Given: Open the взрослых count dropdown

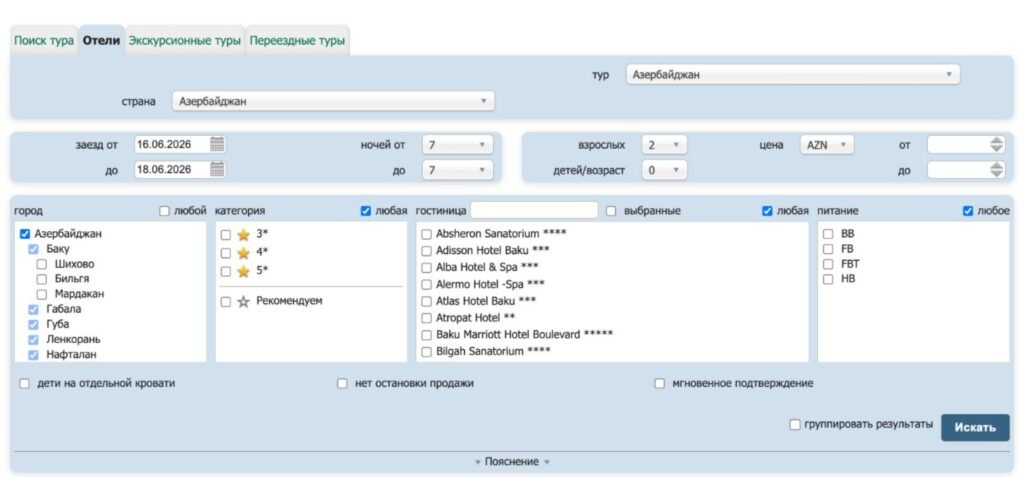Looking at the screenshot, I should (x=664, y=144).
